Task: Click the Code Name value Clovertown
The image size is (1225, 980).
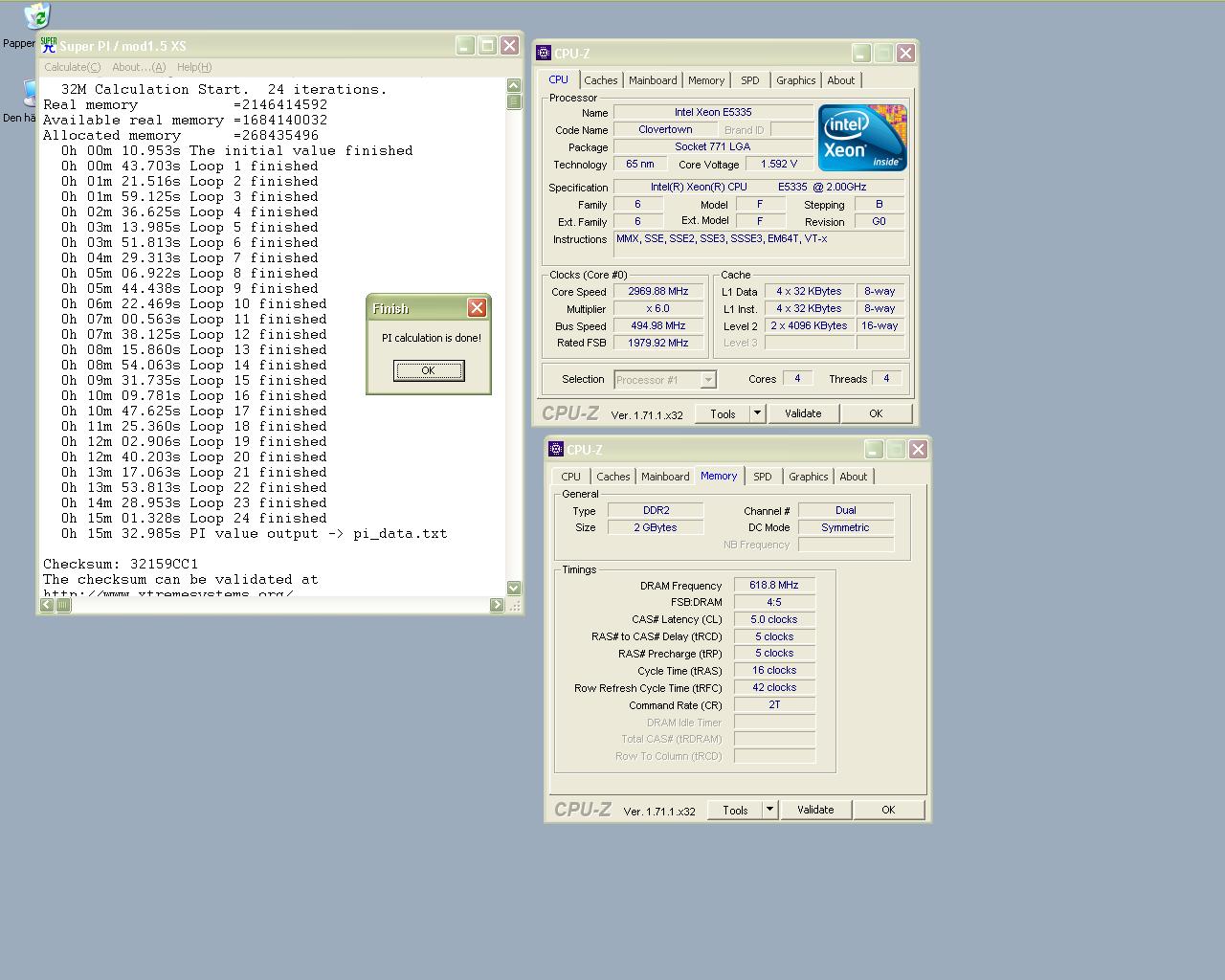Action: pos(665,129)
